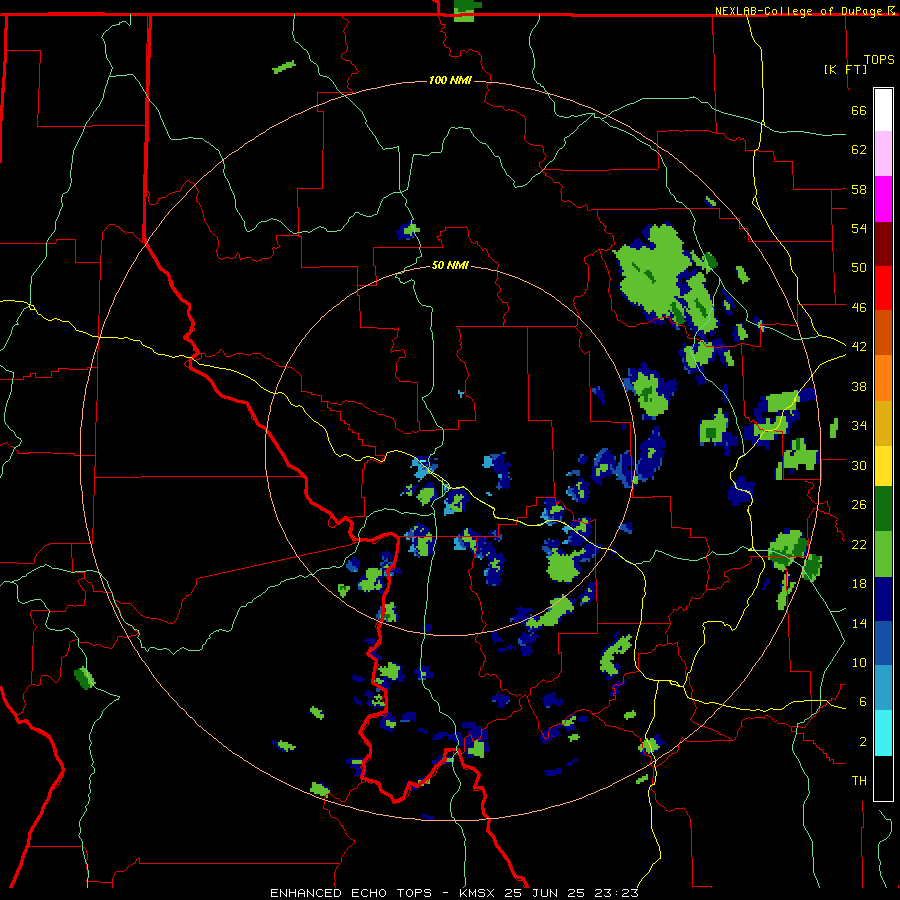Click the legend value "18"
Viewport: 900px width, 900px height.
[x=859, y=584]
